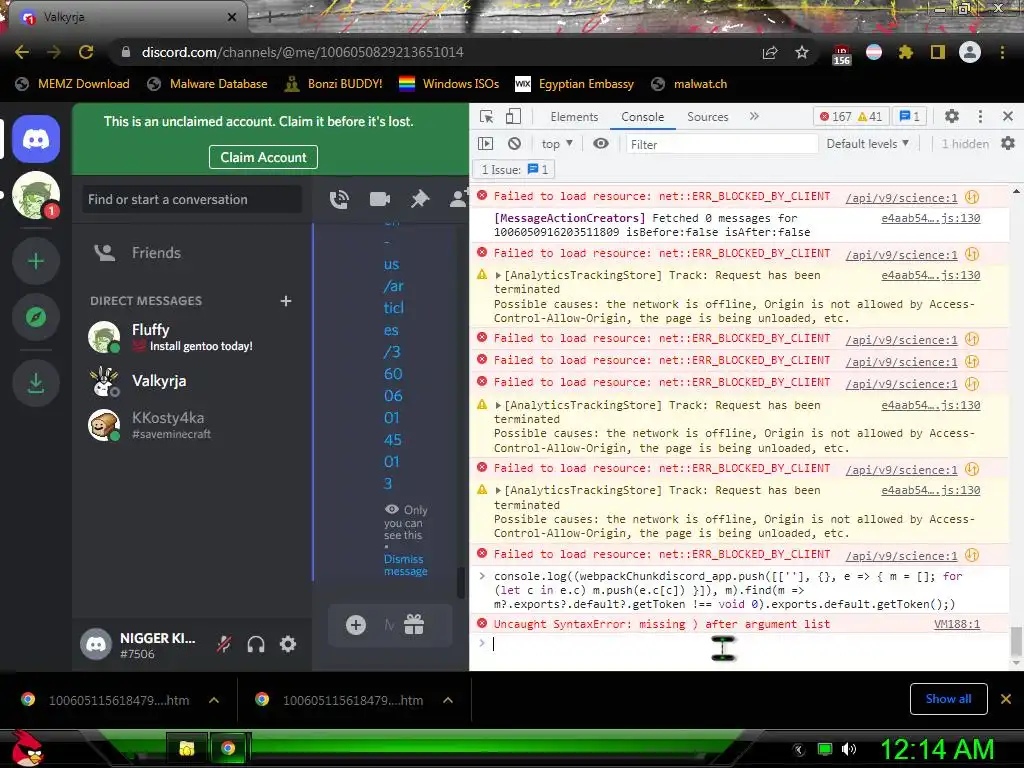
Task: Click Dismiss message link
Action: [x=405, y=565]
